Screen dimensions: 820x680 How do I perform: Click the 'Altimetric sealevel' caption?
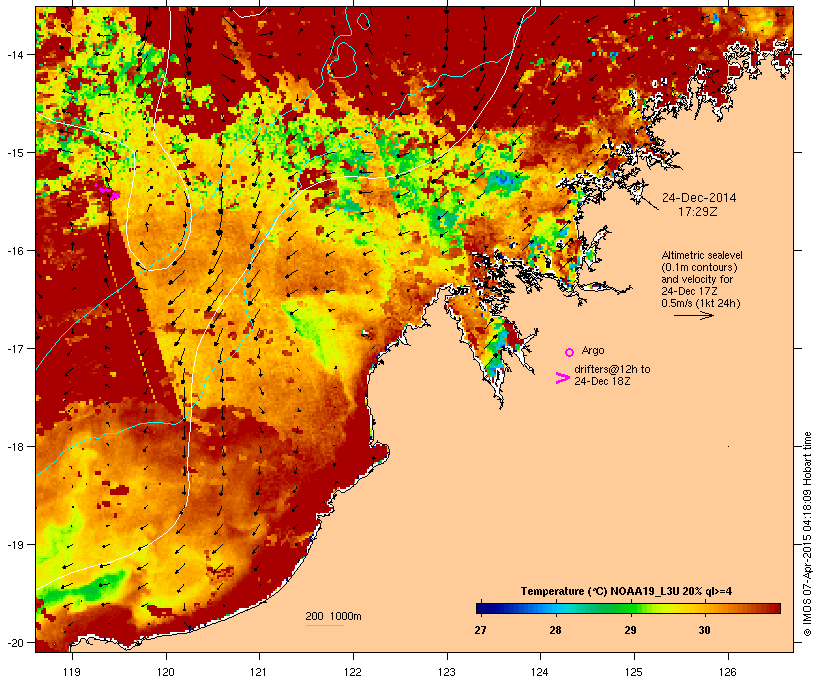click(x=702, y=255)
